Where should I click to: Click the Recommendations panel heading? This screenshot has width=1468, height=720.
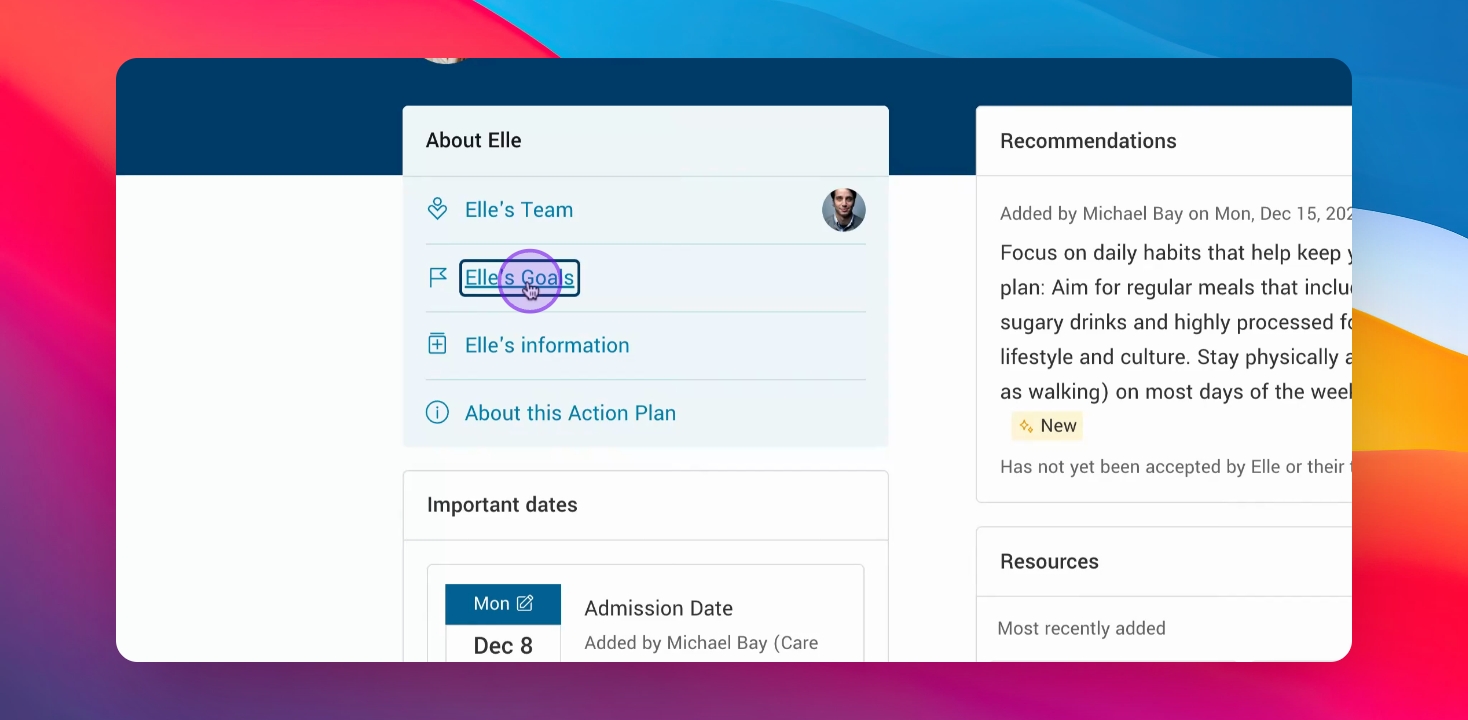coord(1088,141)
